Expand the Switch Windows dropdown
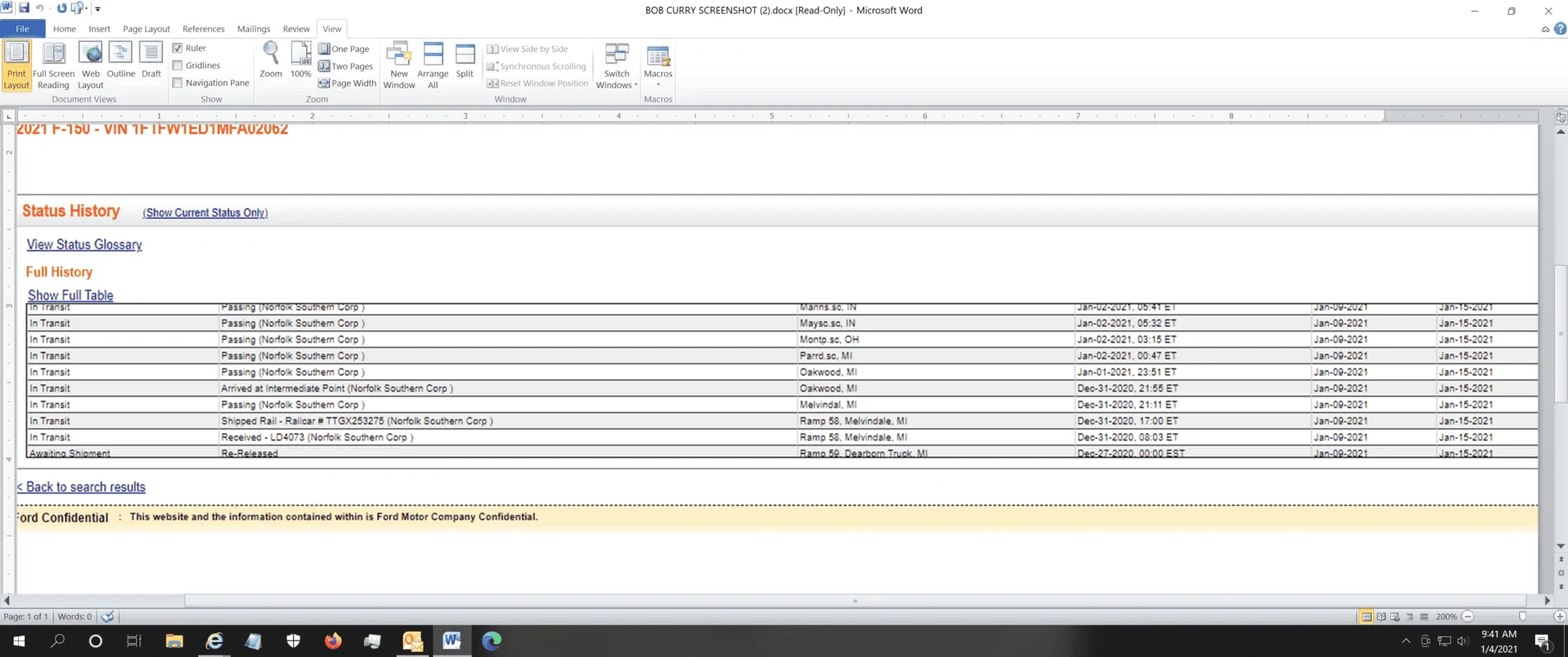 coord(616,65)
